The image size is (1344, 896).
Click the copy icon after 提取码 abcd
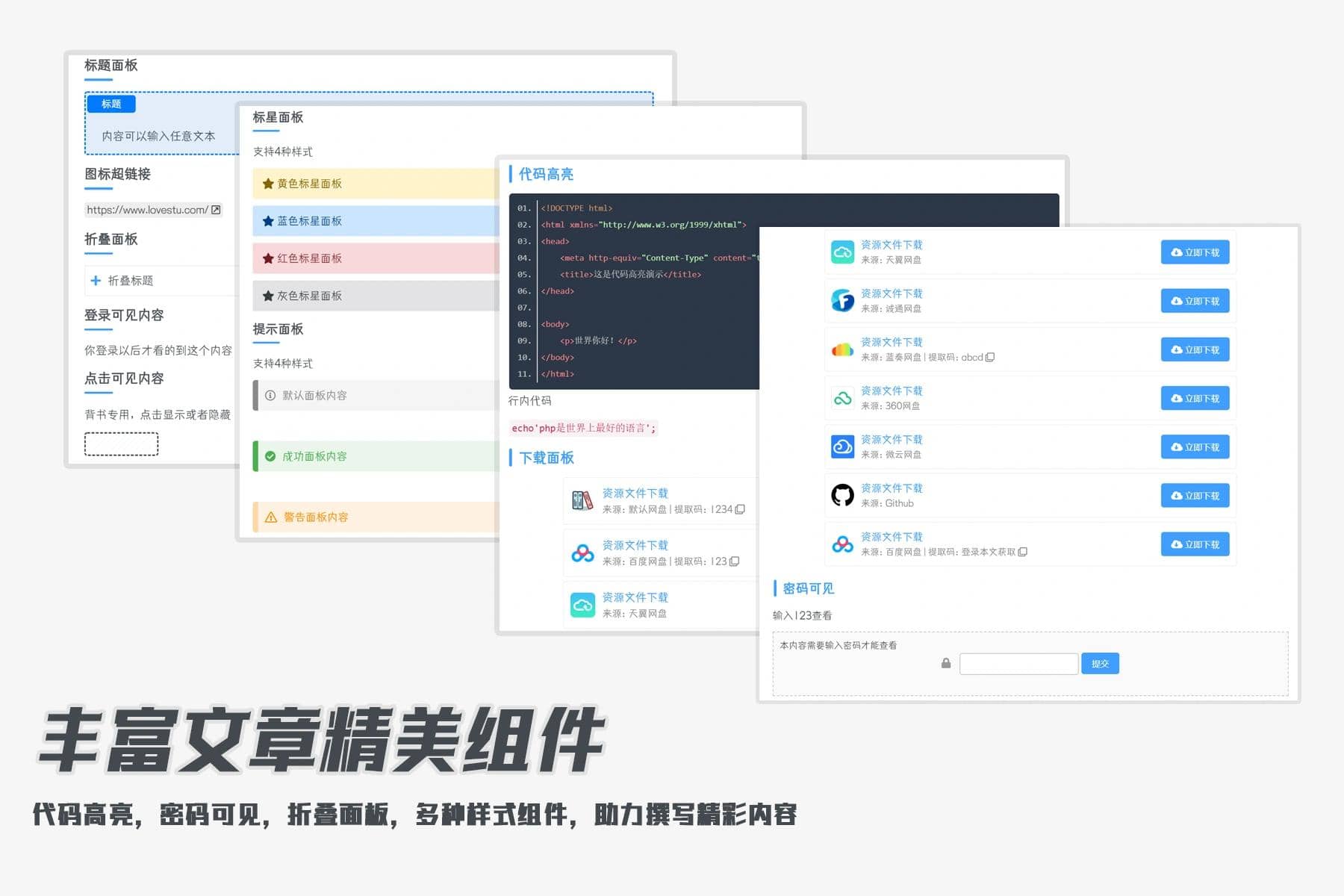coord(990,357)
